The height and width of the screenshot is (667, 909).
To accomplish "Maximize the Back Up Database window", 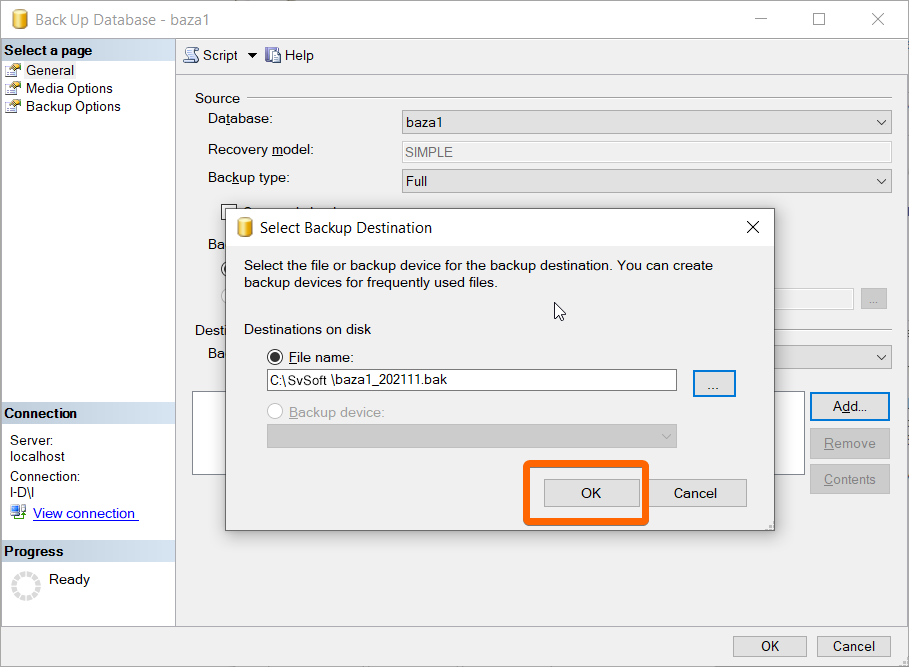I will click(x=819, y=19).
